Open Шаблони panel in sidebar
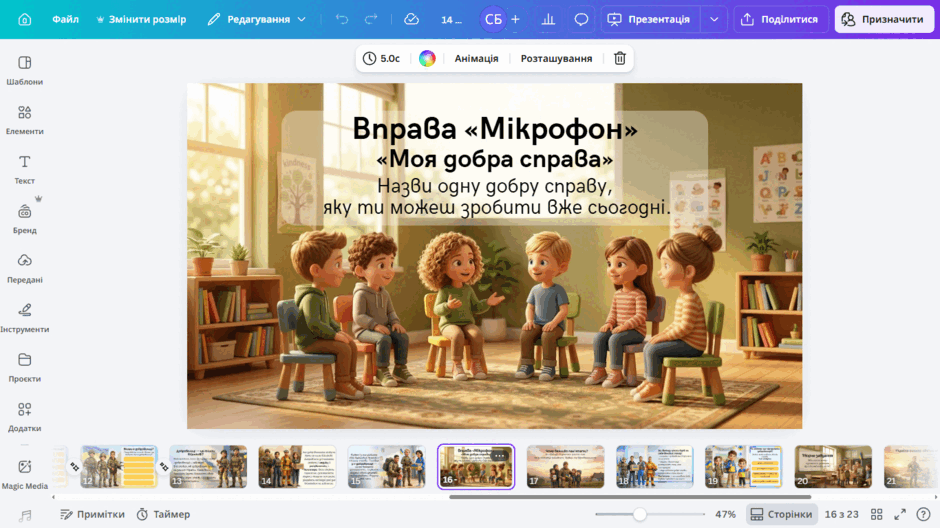Viewport: 940px width, 528px height. pos(25,70)
